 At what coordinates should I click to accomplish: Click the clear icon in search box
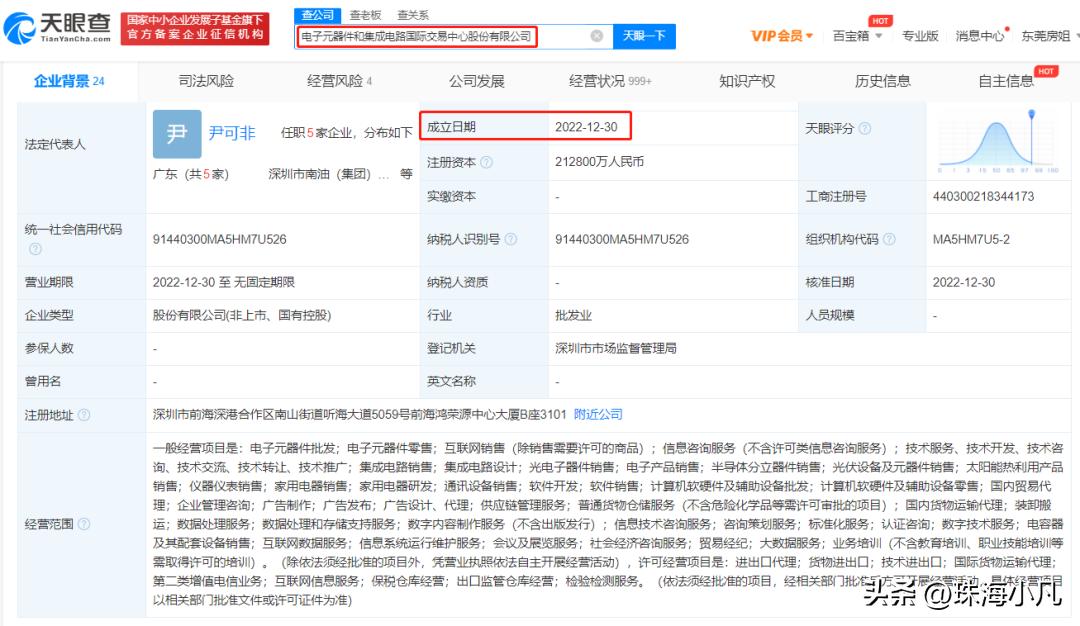[x=597, y=35]
